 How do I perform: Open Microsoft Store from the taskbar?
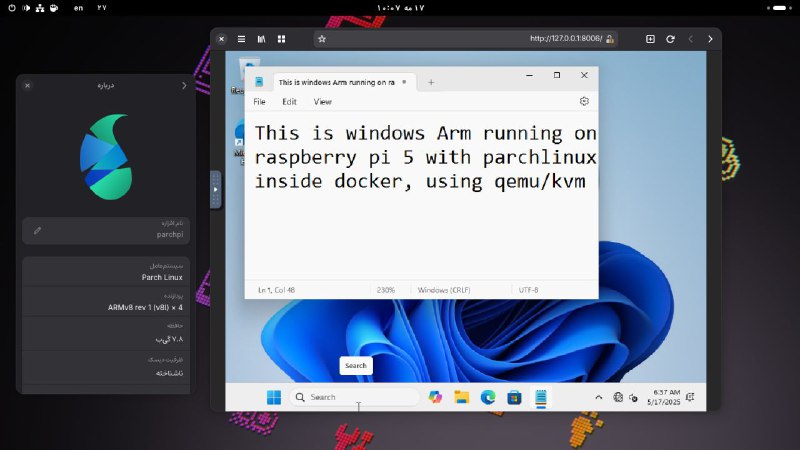tap(514, 397)
